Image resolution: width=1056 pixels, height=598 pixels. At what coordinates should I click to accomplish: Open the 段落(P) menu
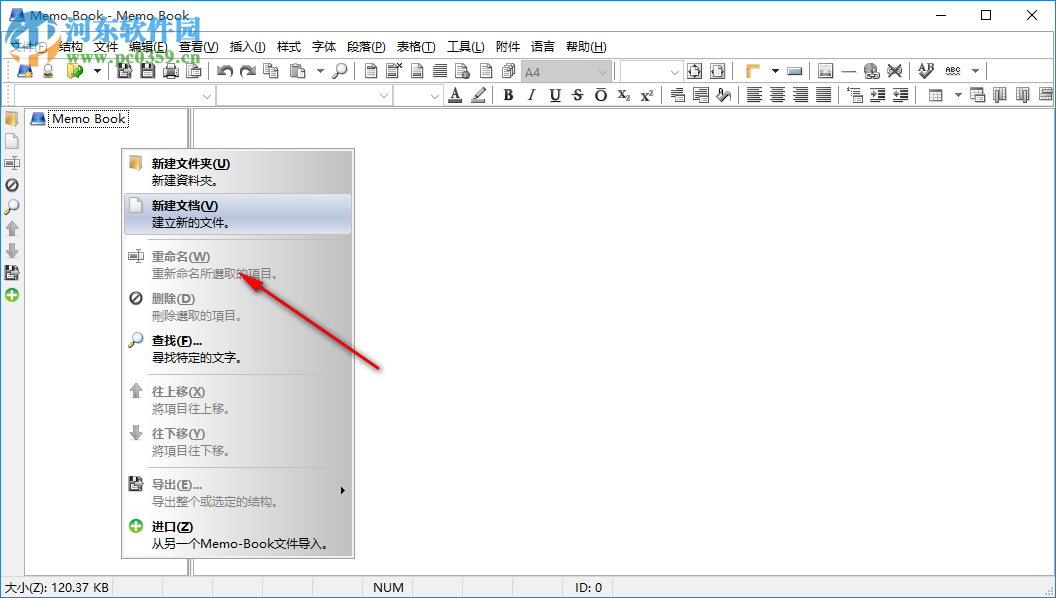366,46
